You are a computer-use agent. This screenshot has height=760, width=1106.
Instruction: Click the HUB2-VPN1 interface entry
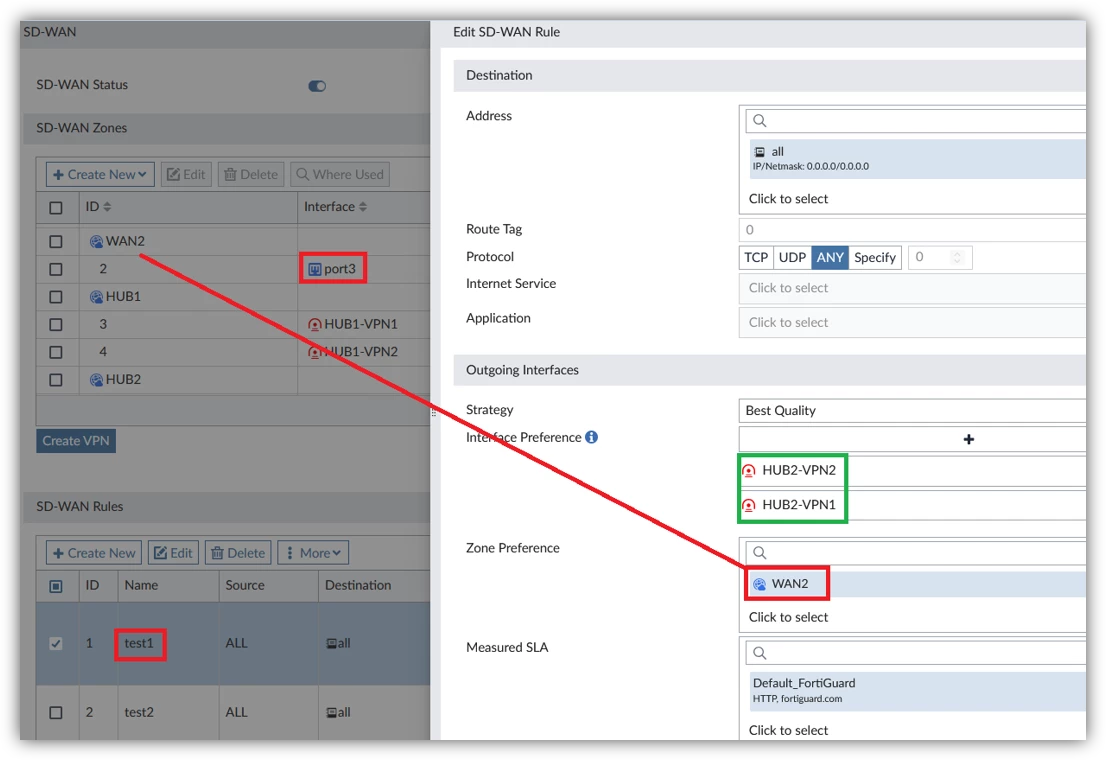(914, 505)
